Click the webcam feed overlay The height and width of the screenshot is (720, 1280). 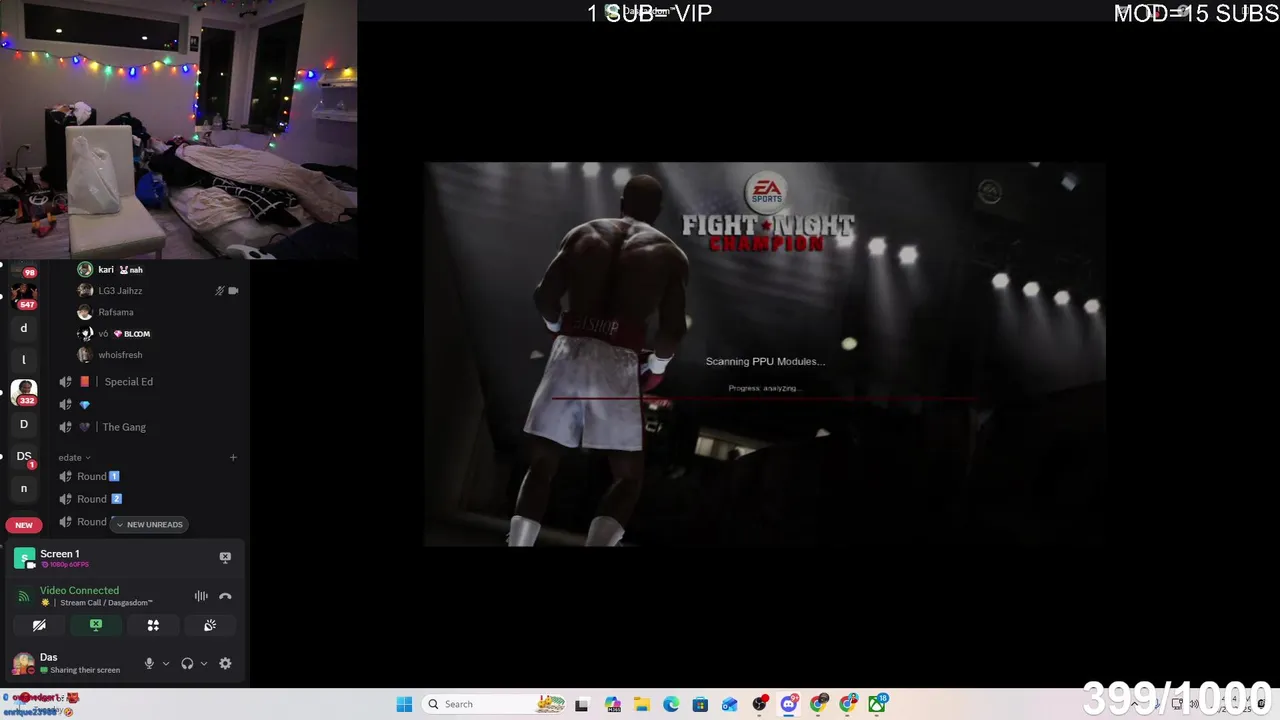click(x=178, y=130)
